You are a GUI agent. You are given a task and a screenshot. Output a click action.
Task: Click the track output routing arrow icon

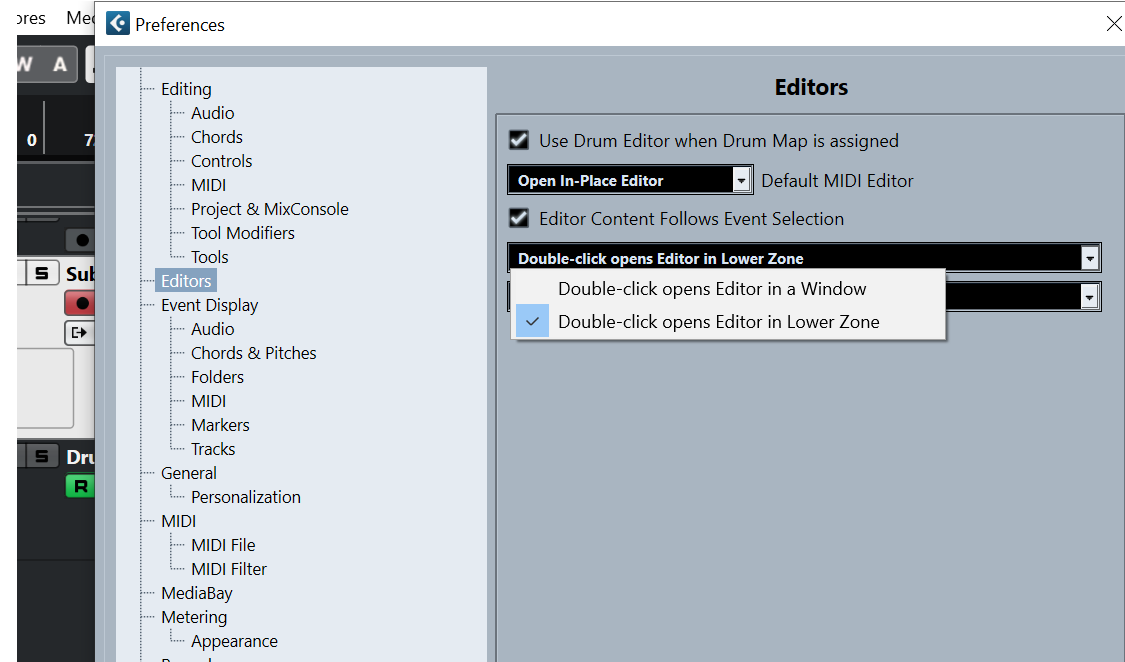[79, 332]
